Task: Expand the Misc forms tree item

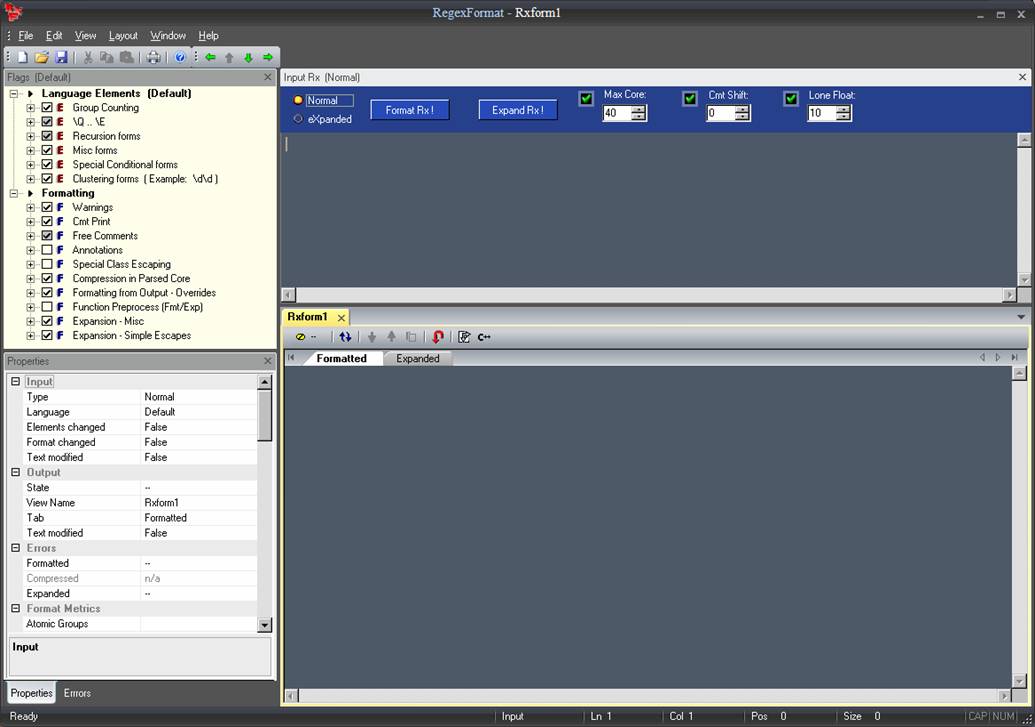Action: pyautogui.click(x=30, y=151)
